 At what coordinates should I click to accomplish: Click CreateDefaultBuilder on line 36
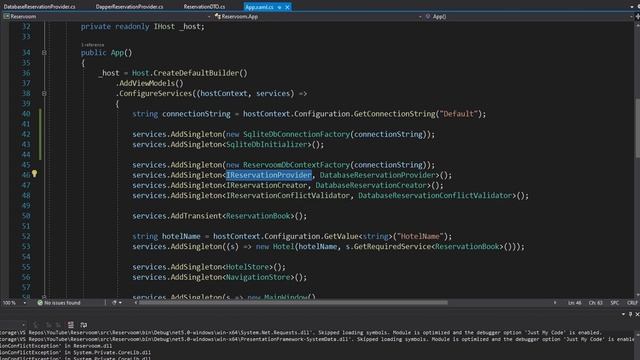pos(196,73)
